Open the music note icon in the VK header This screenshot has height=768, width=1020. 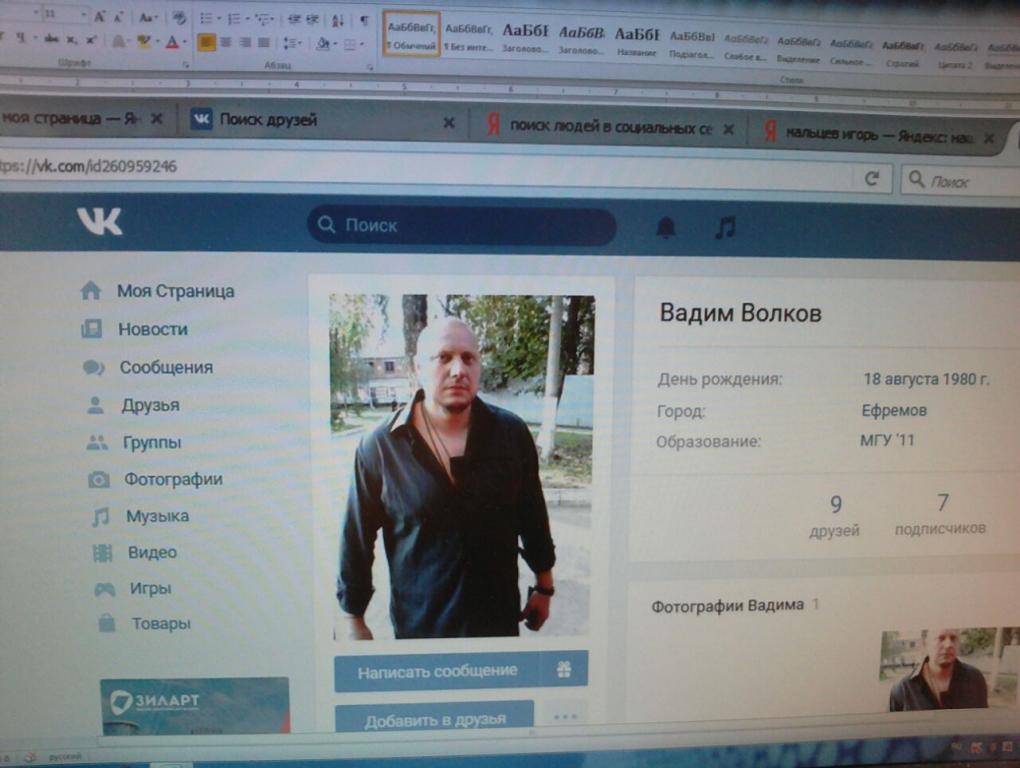725,229
